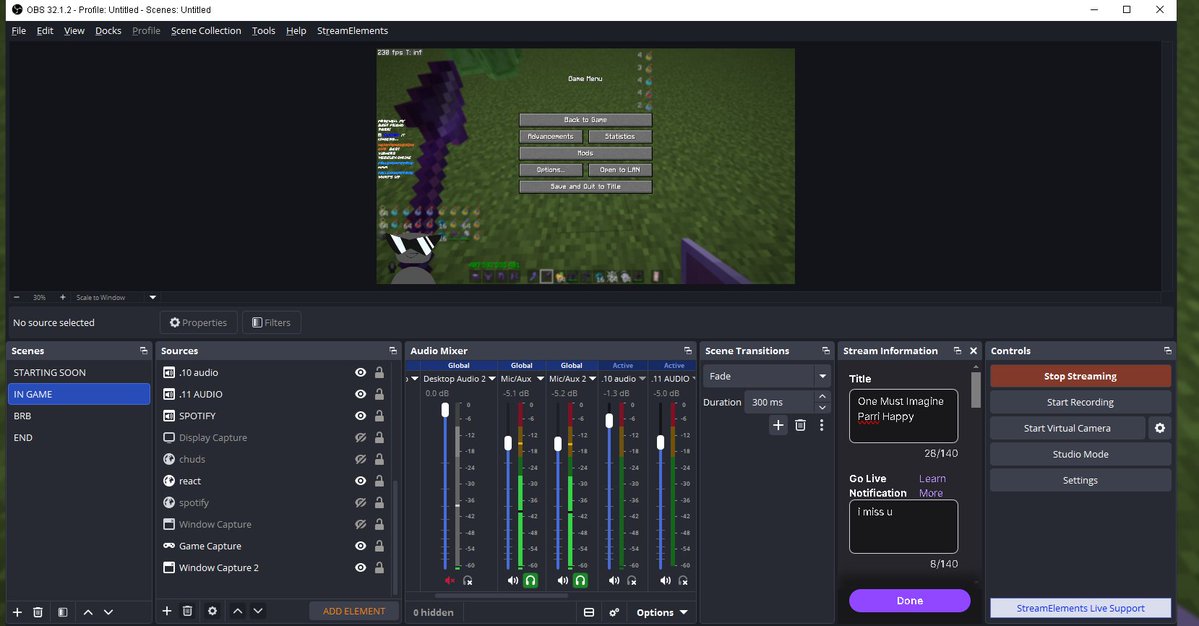Turn off Mic/Aux green monitoring headphone
1199x626 pixels.
530,581
